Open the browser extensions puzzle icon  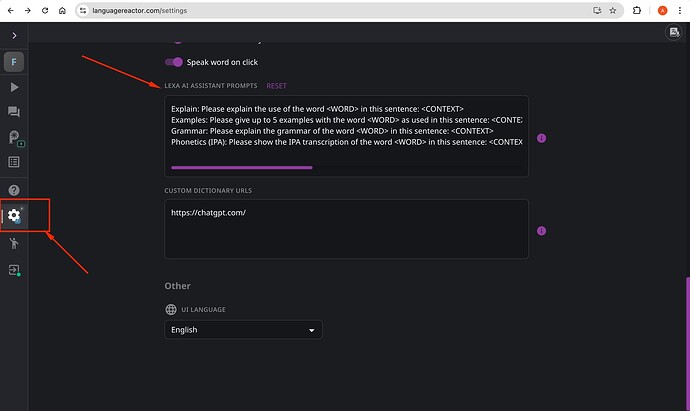636,10
